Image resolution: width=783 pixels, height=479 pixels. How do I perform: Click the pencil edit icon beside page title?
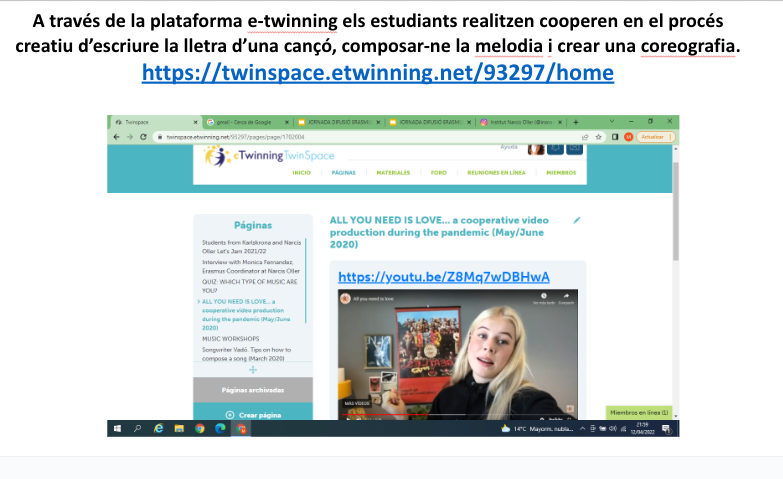[576, 220]
